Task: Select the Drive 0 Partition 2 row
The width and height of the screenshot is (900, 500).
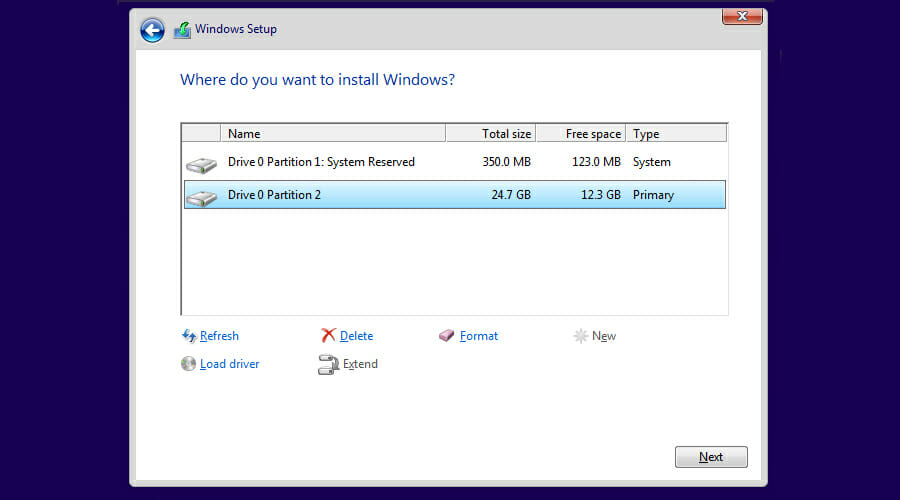Action: pos(455,195)
